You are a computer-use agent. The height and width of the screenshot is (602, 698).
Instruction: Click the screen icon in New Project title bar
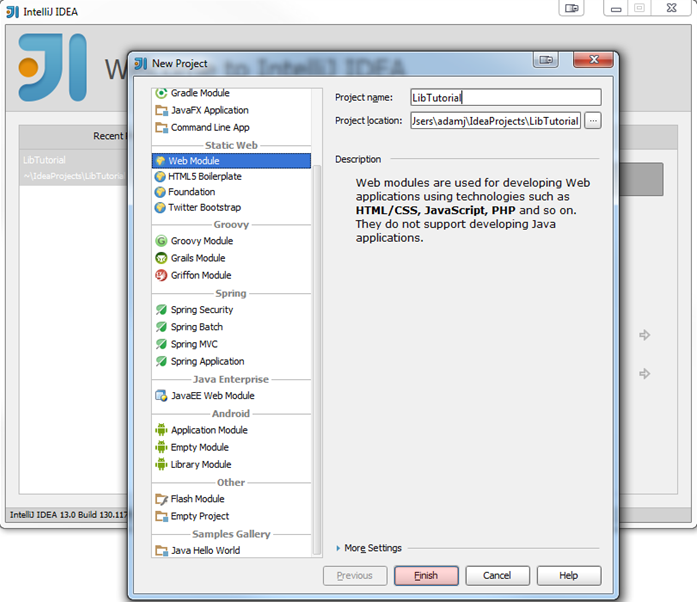click(x=546, y=60)
